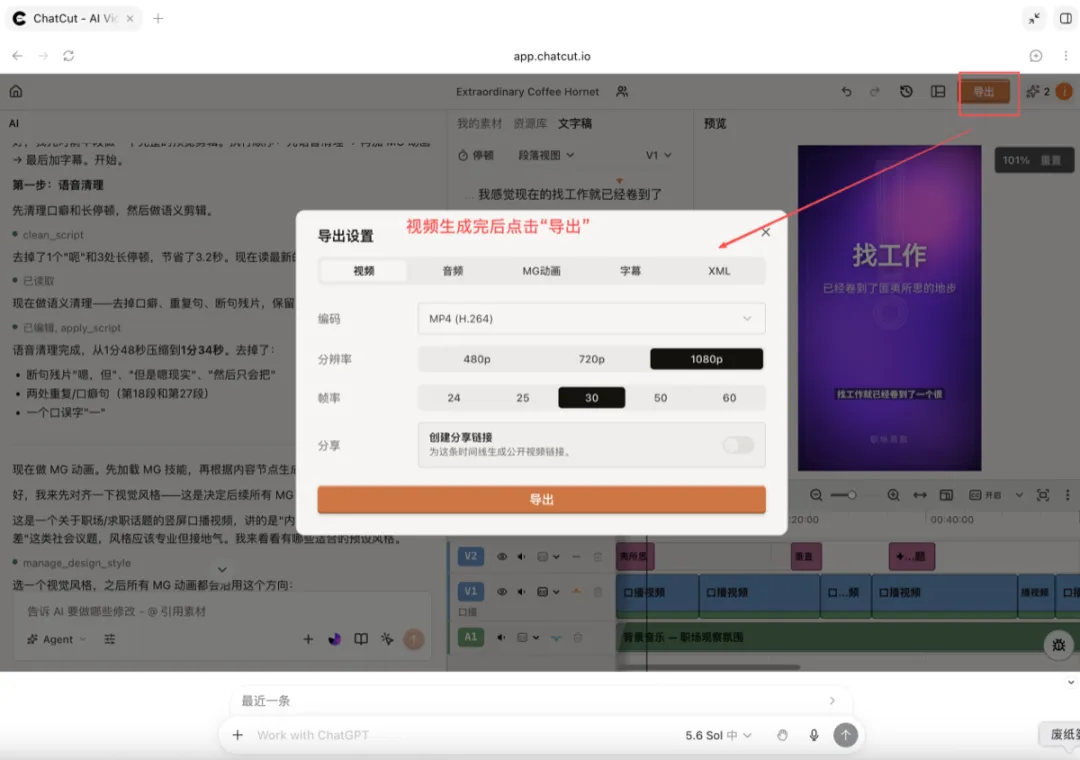Click the timeline zoom slider handle
Viewport: 1080px width, 760px height.
(x=852, y=495)
